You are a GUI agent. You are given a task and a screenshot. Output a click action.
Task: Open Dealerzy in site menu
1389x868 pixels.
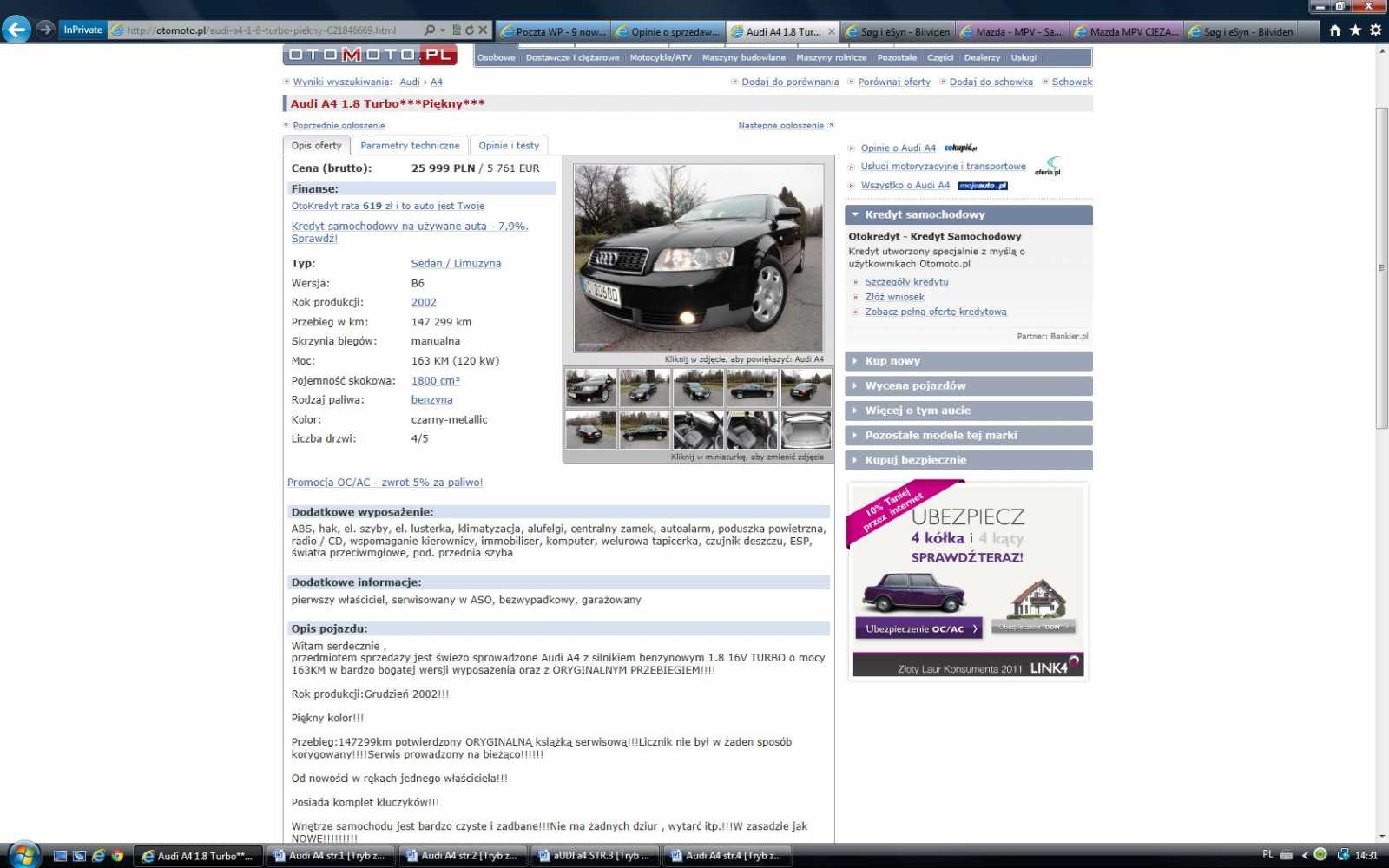click(982, 57)
